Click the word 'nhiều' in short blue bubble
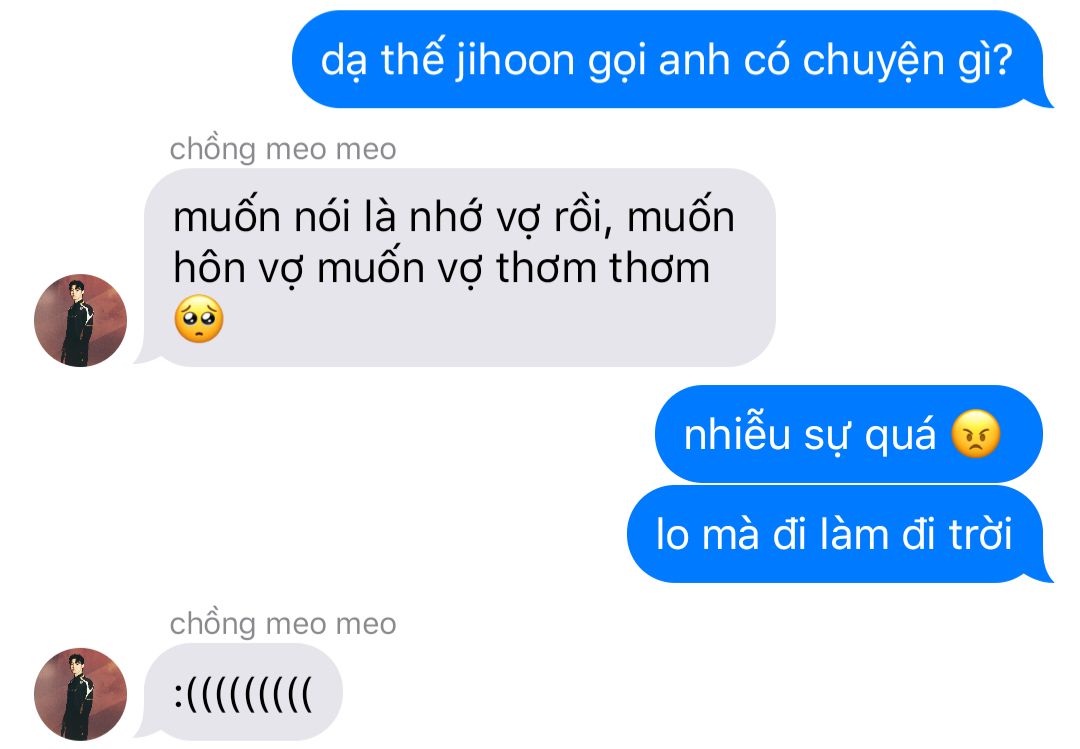The height and width of the screenshot is (749, 1080). click(x=736, y=434)
